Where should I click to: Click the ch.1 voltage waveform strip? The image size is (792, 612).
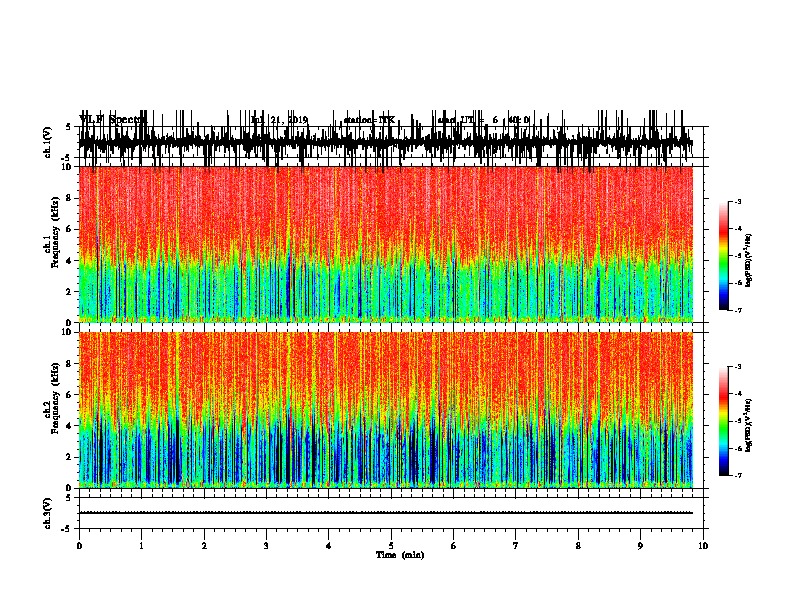click(x=385, y=142)
